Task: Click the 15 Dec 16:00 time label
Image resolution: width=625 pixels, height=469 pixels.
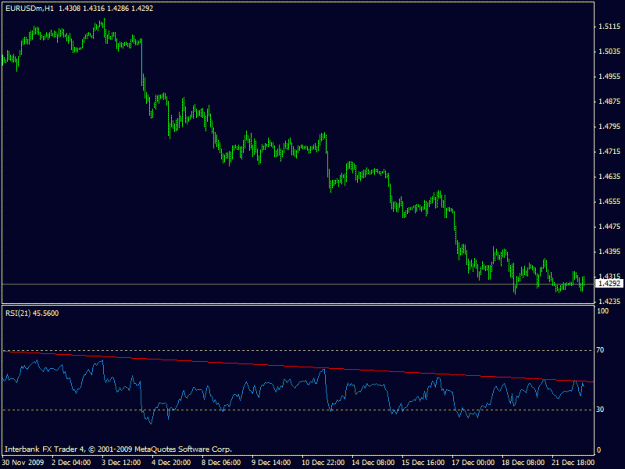Action: point(423,462)
